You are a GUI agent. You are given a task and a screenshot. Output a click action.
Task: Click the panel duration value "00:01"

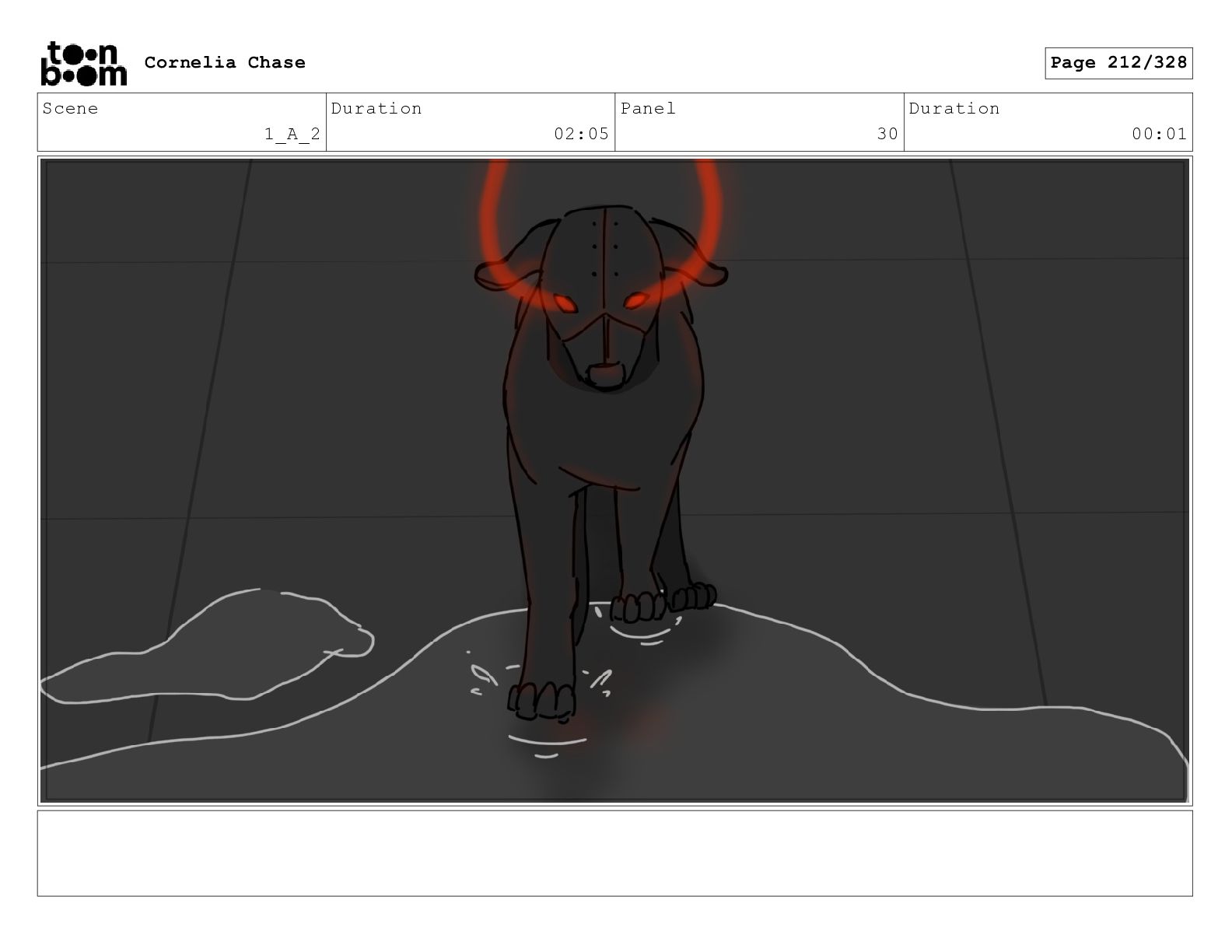pyautogui.click(x=1159, y=134)
